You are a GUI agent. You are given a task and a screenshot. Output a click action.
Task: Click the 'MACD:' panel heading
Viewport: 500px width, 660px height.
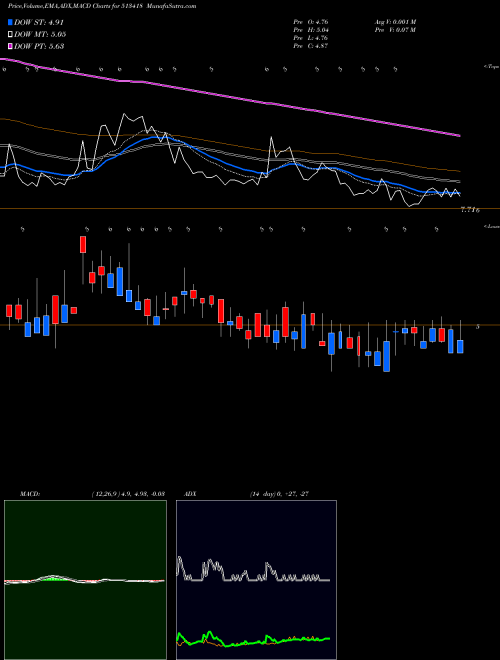(x=30, y=494)
